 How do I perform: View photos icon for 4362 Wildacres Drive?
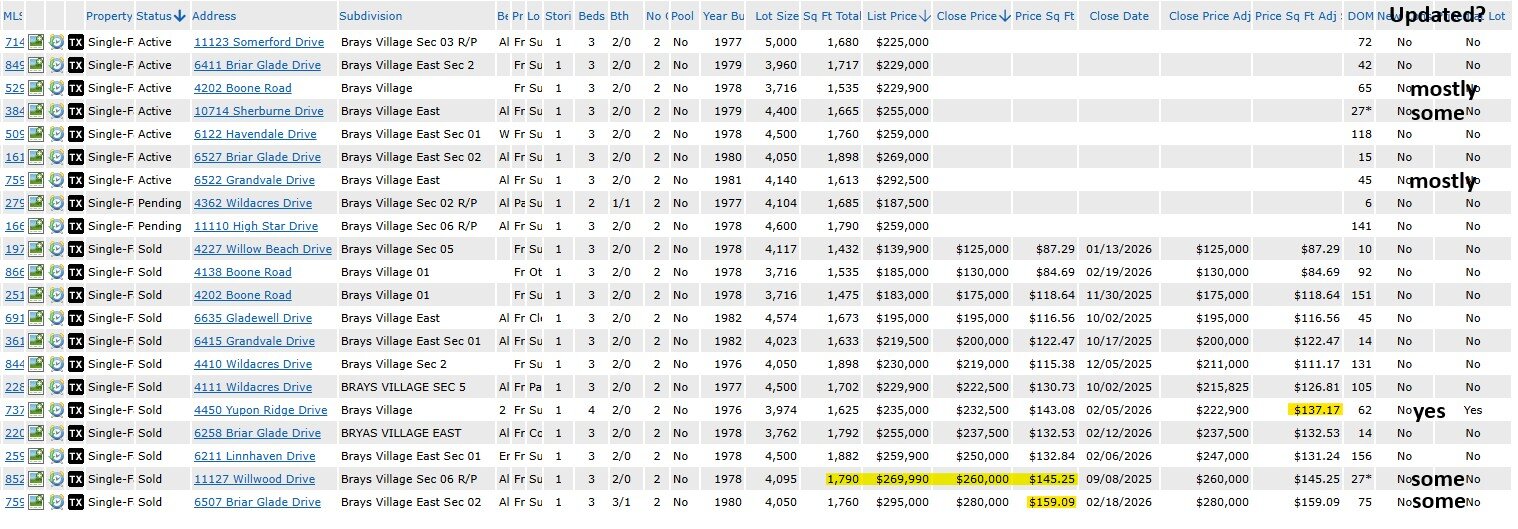click(x=36, y=203)
